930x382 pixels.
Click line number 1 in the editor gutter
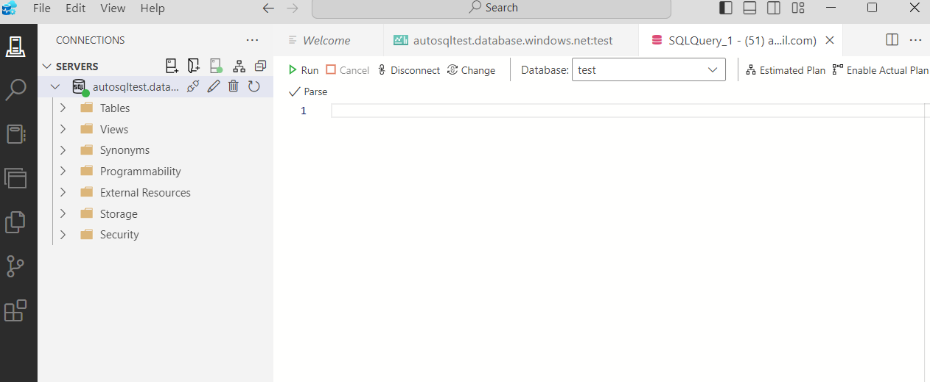[x=304, y=110]
